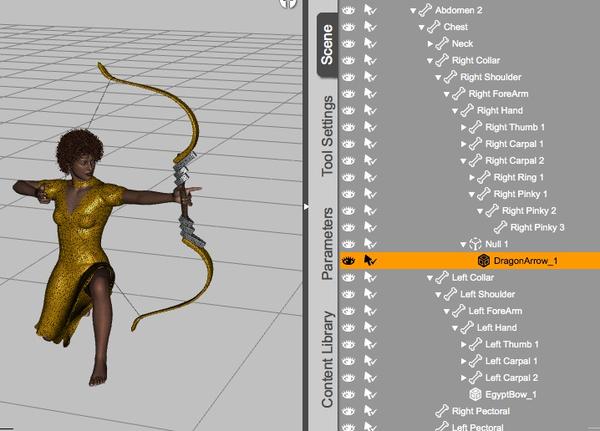Select the Left Pectoral bone label
The height and width of the screenshot is (431, 600).
click(478, 427)
